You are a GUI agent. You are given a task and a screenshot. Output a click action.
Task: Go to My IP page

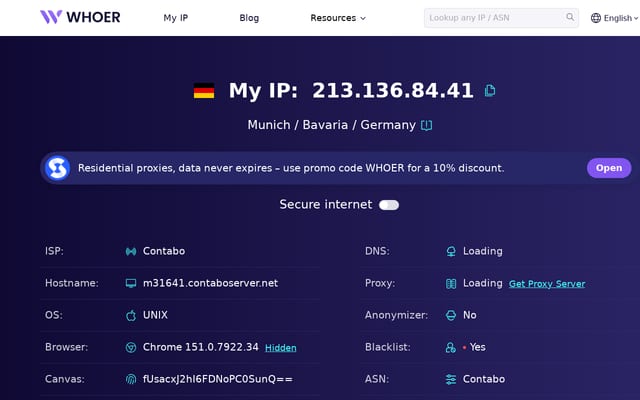pos(176,18)
